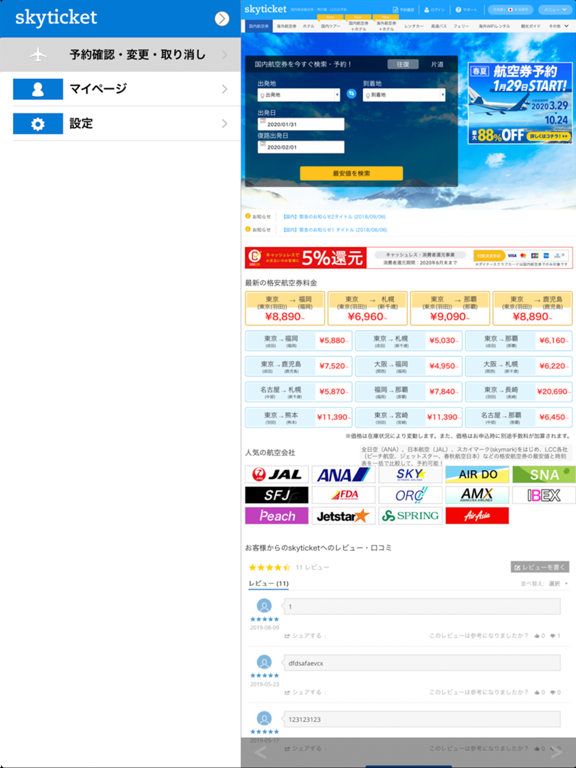Click the calendar icon in 出発日 field
576x768 pixels.
point(262,120)
